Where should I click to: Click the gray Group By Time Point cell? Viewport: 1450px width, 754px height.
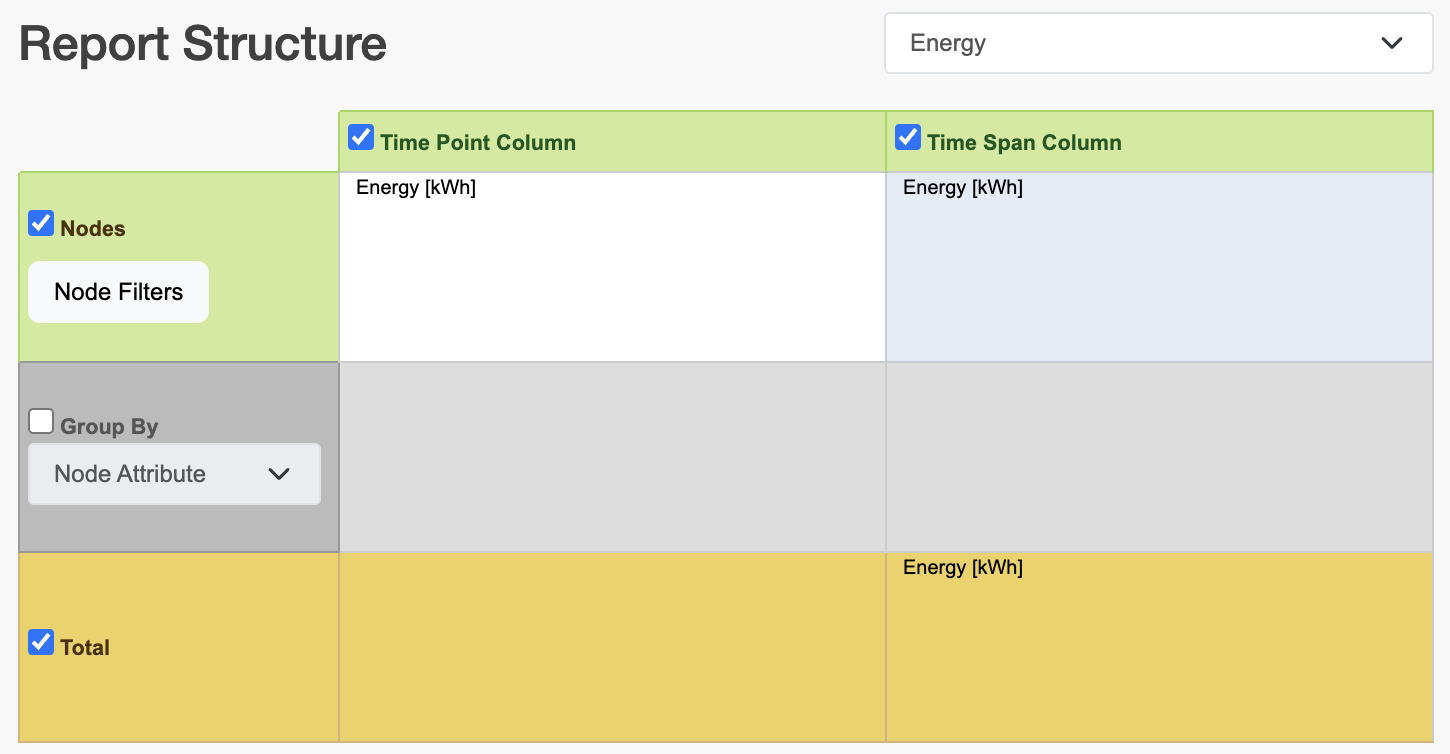coord(612,457)
